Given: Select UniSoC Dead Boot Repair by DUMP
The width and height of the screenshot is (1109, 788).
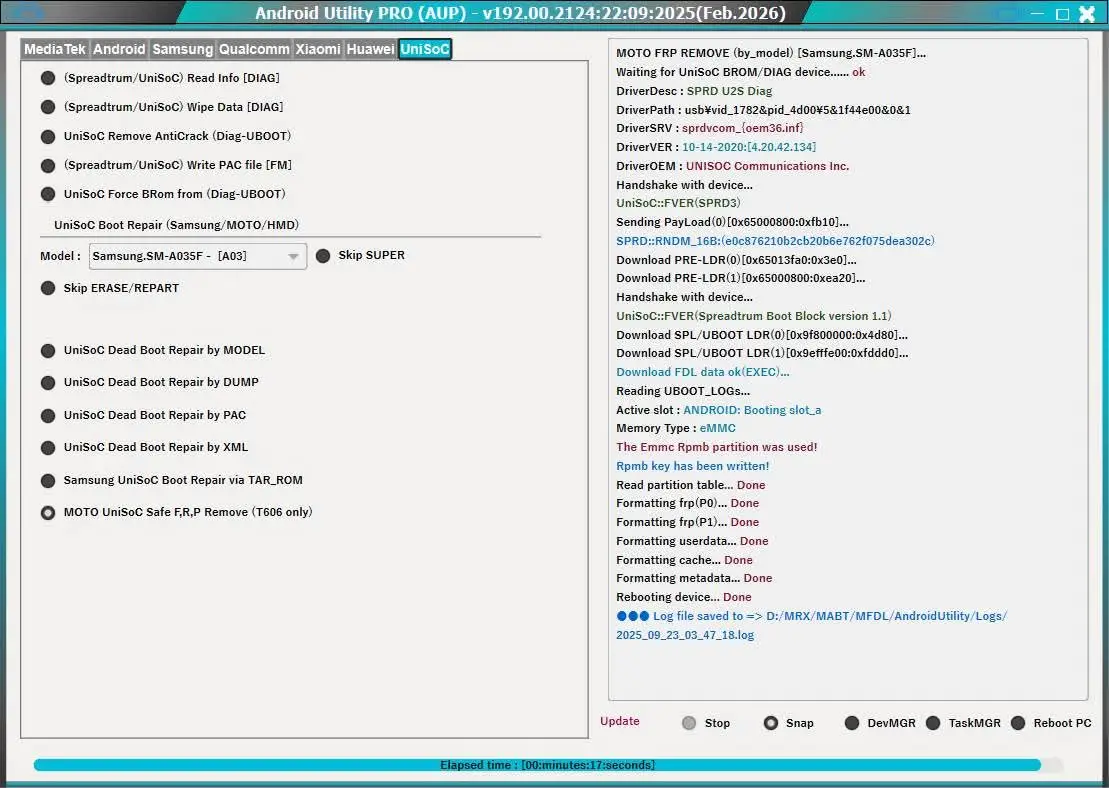Looking at the screenshot, I should click(48, 383).
